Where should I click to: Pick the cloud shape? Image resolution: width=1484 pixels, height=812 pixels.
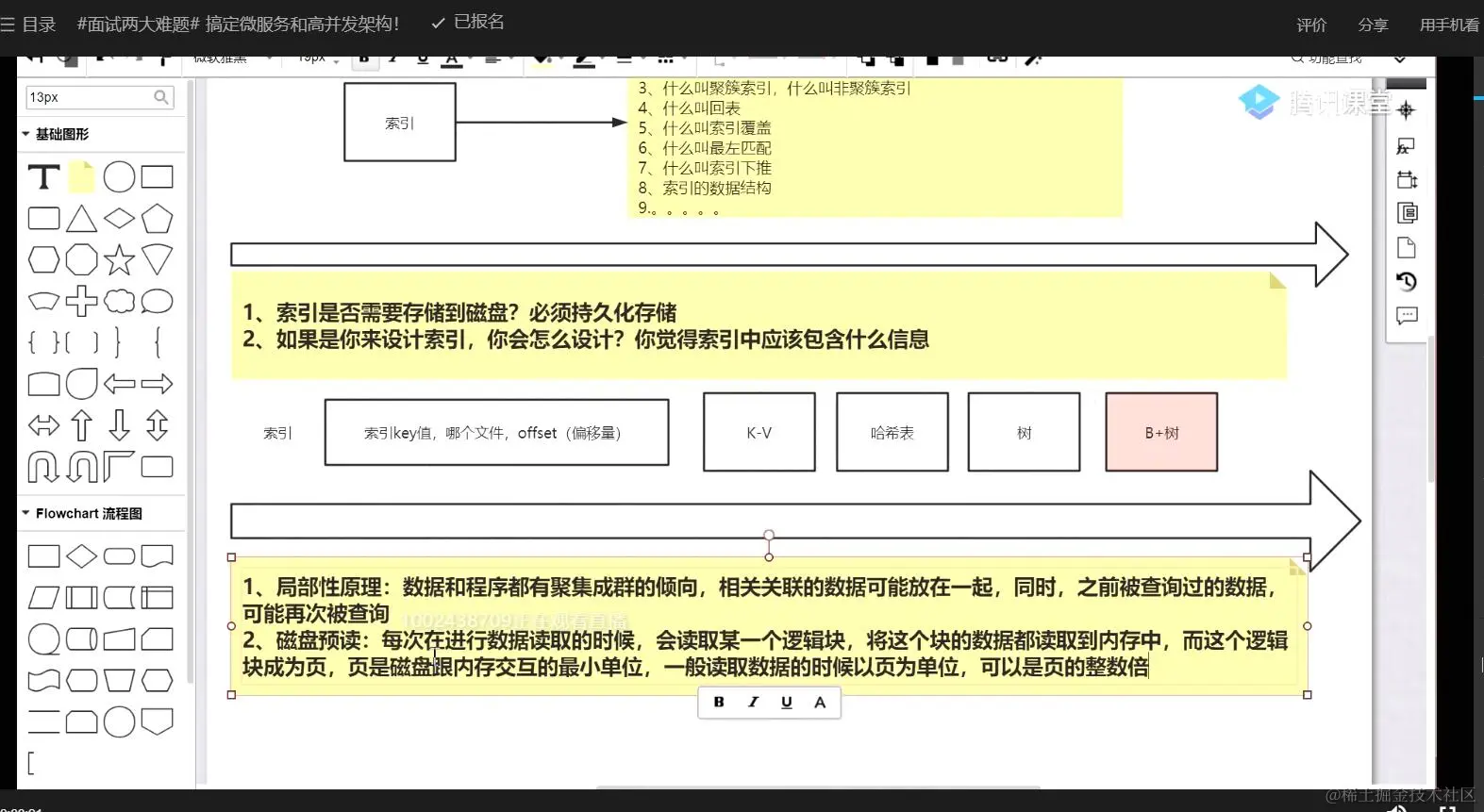(119, 301)
